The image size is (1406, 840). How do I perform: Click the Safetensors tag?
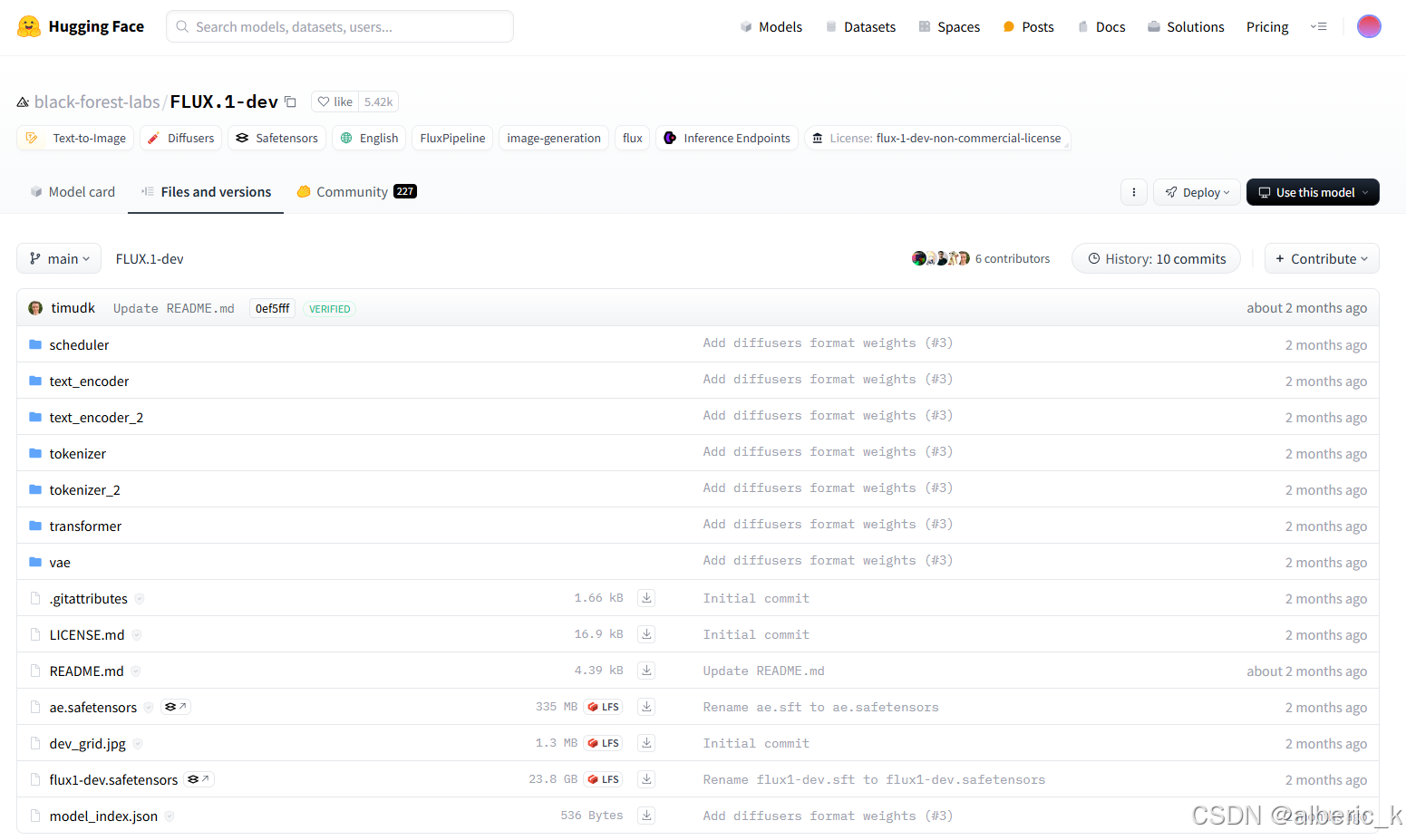pos(276,138)
